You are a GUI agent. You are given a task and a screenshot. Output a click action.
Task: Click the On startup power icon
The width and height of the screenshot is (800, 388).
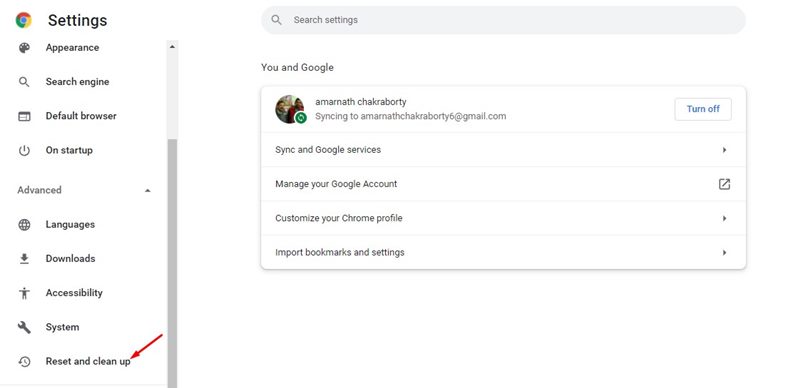click(24, 151)
